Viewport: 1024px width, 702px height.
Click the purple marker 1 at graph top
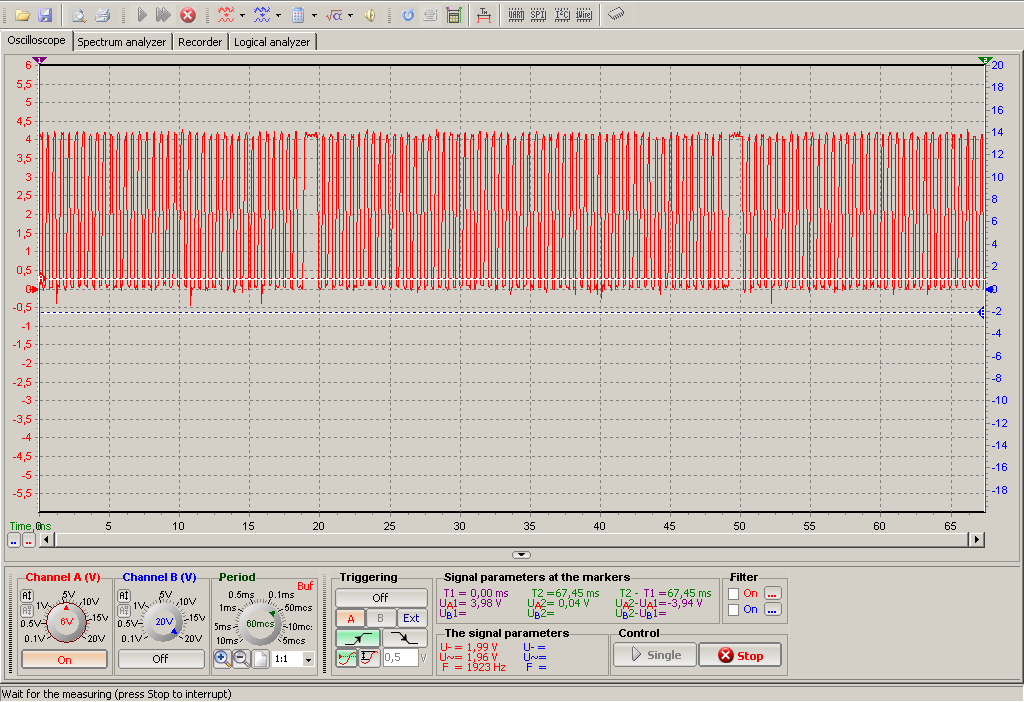coord(40,60)
